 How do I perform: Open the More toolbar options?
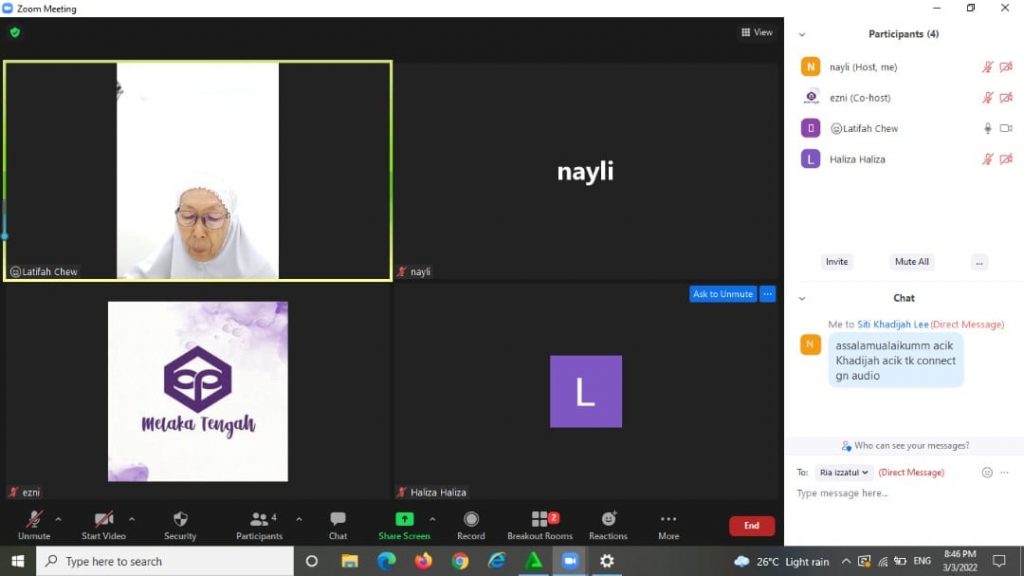[x=668, y=520]
